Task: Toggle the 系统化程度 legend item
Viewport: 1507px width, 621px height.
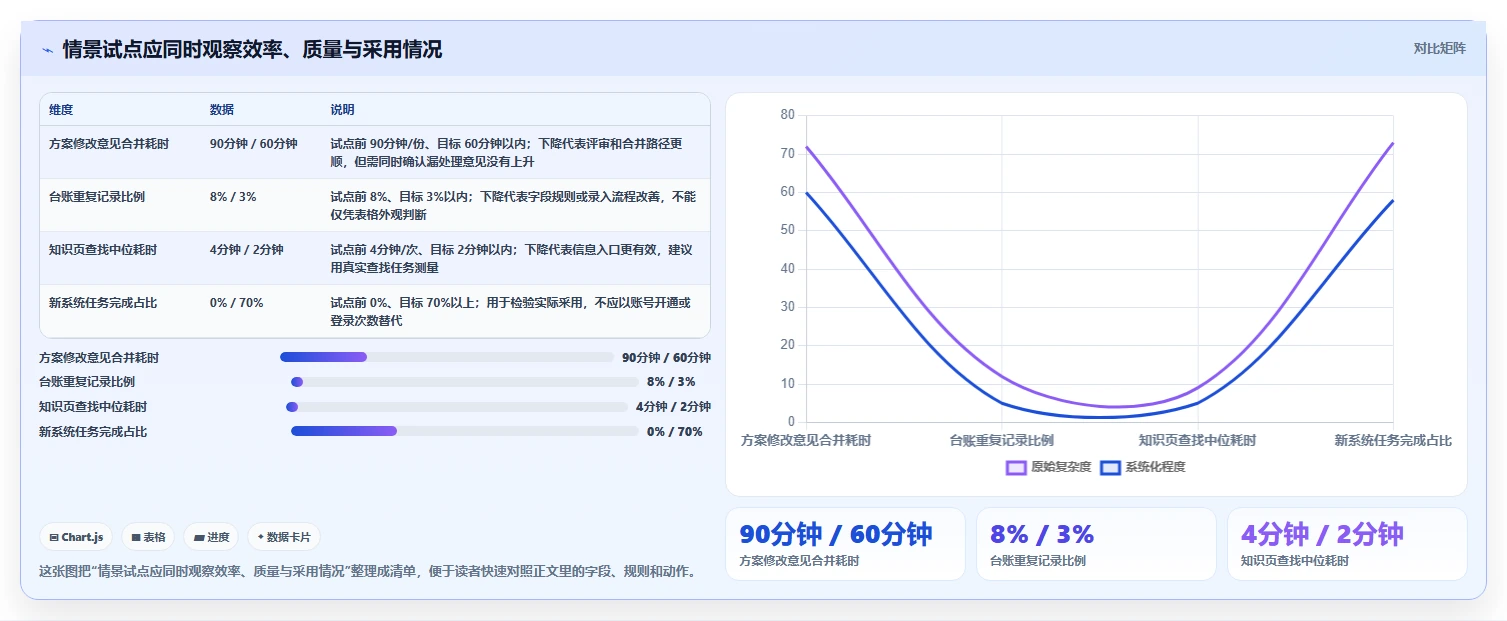Action: [x=1143, y=467]
